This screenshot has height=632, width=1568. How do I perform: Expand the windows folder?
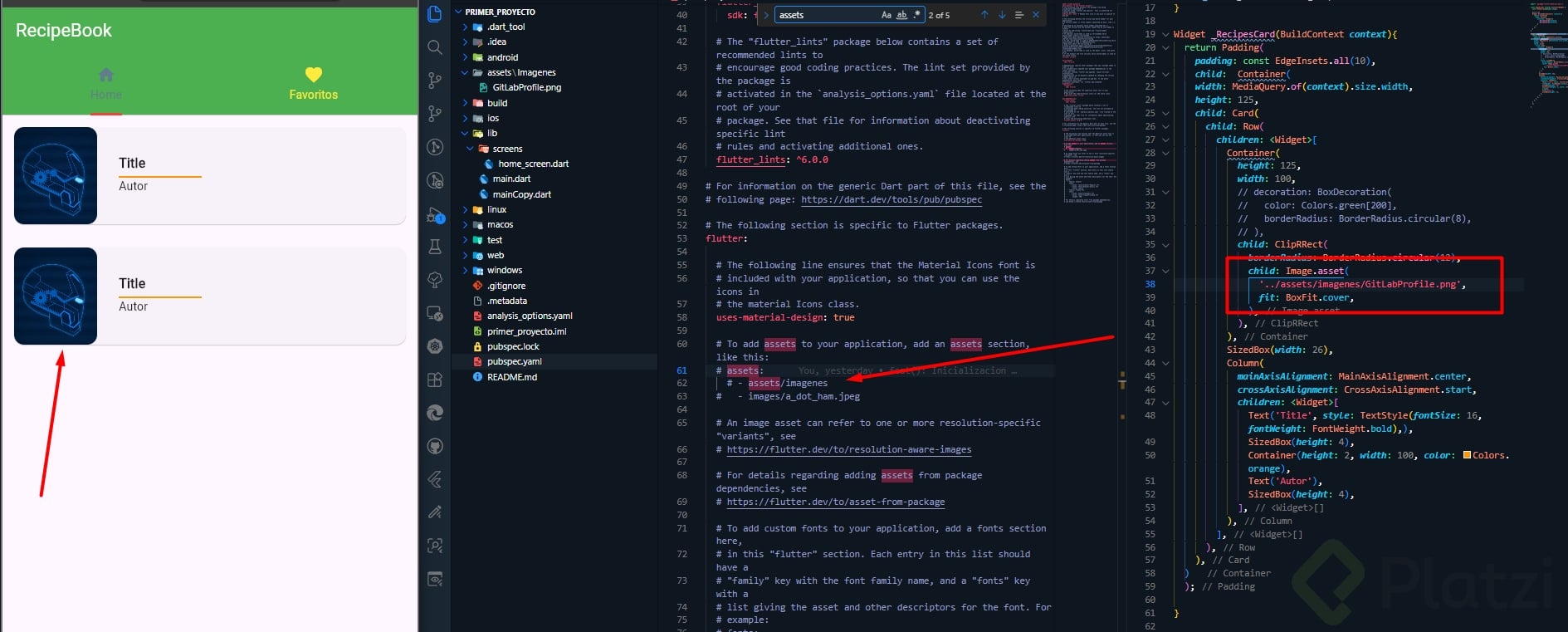465,270
